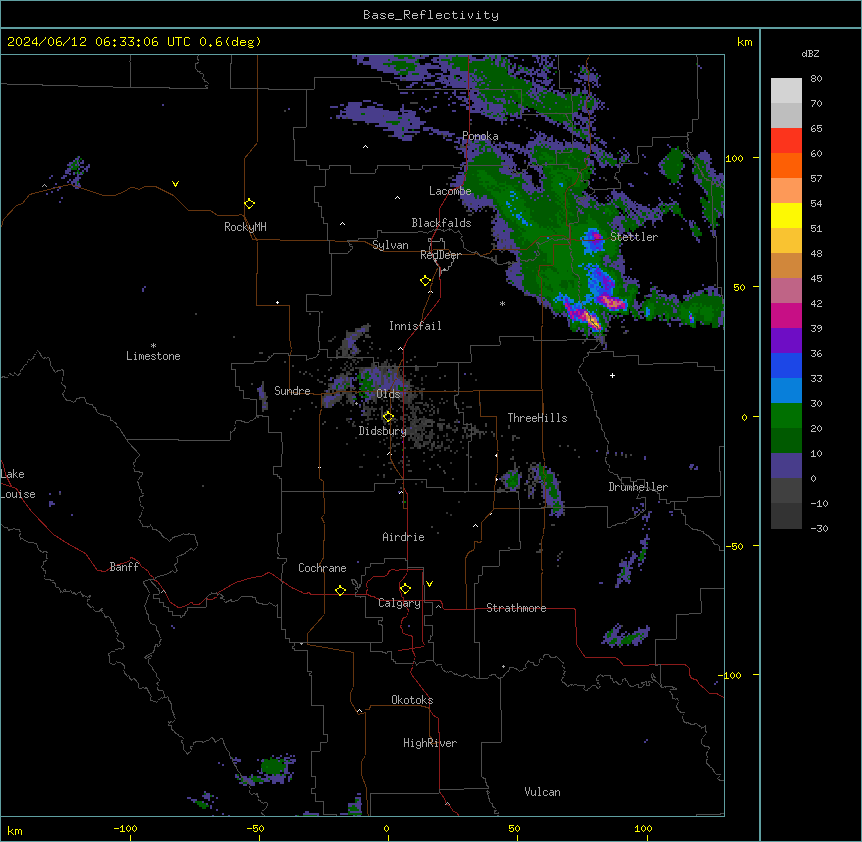The width and height of the screenshot is (862, 842).
Task: Click the 0 tick label on bottom axis
Action: [386, 828]
